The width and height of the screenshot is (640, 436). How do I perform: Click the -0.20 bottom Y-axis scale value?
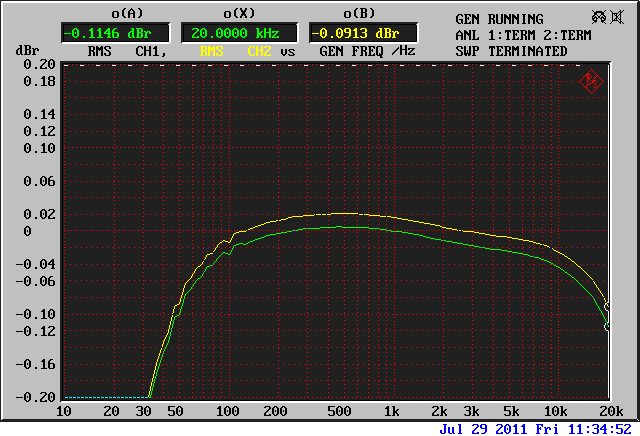point(37,397)
